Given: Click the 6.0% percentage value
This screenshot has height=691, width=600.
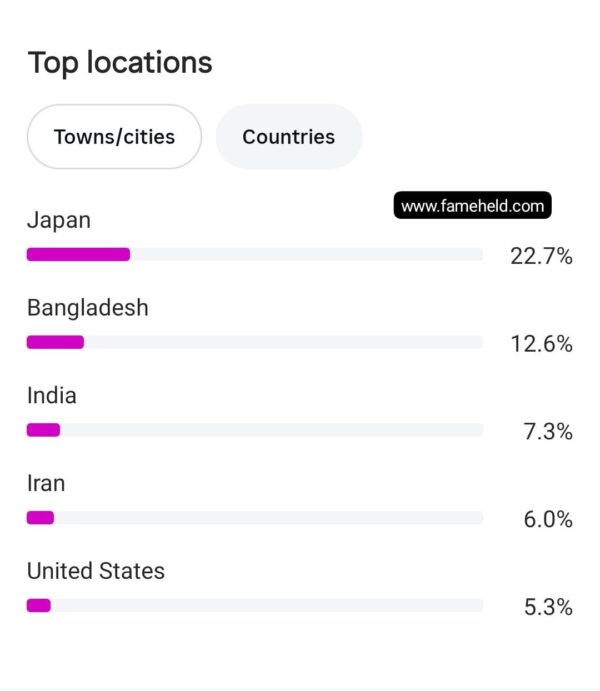Looking at the screenshot, I should 548,519.
